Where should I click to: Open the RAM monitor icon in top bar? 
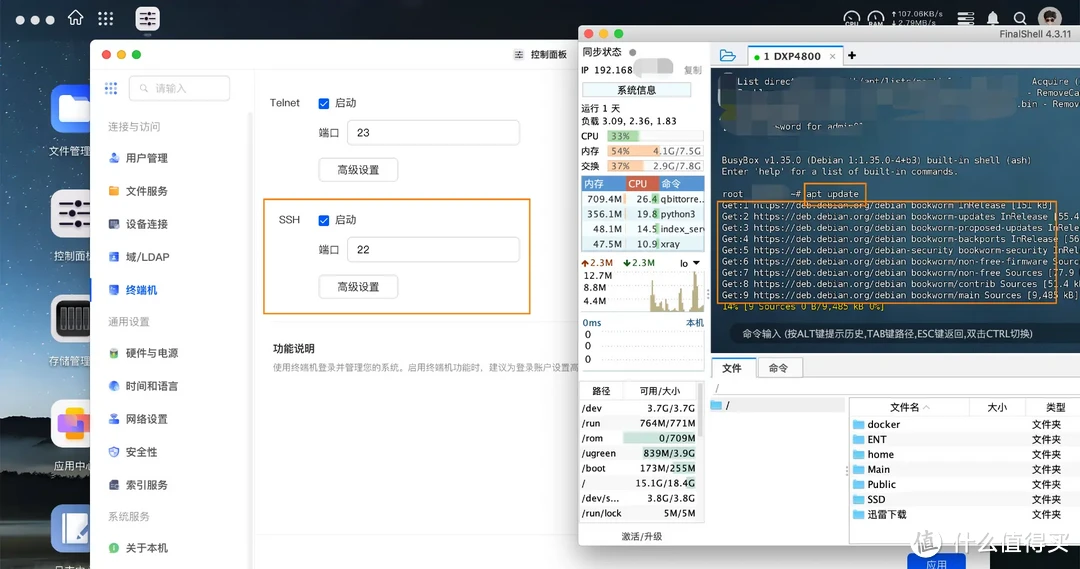click(x=875, y=19)
